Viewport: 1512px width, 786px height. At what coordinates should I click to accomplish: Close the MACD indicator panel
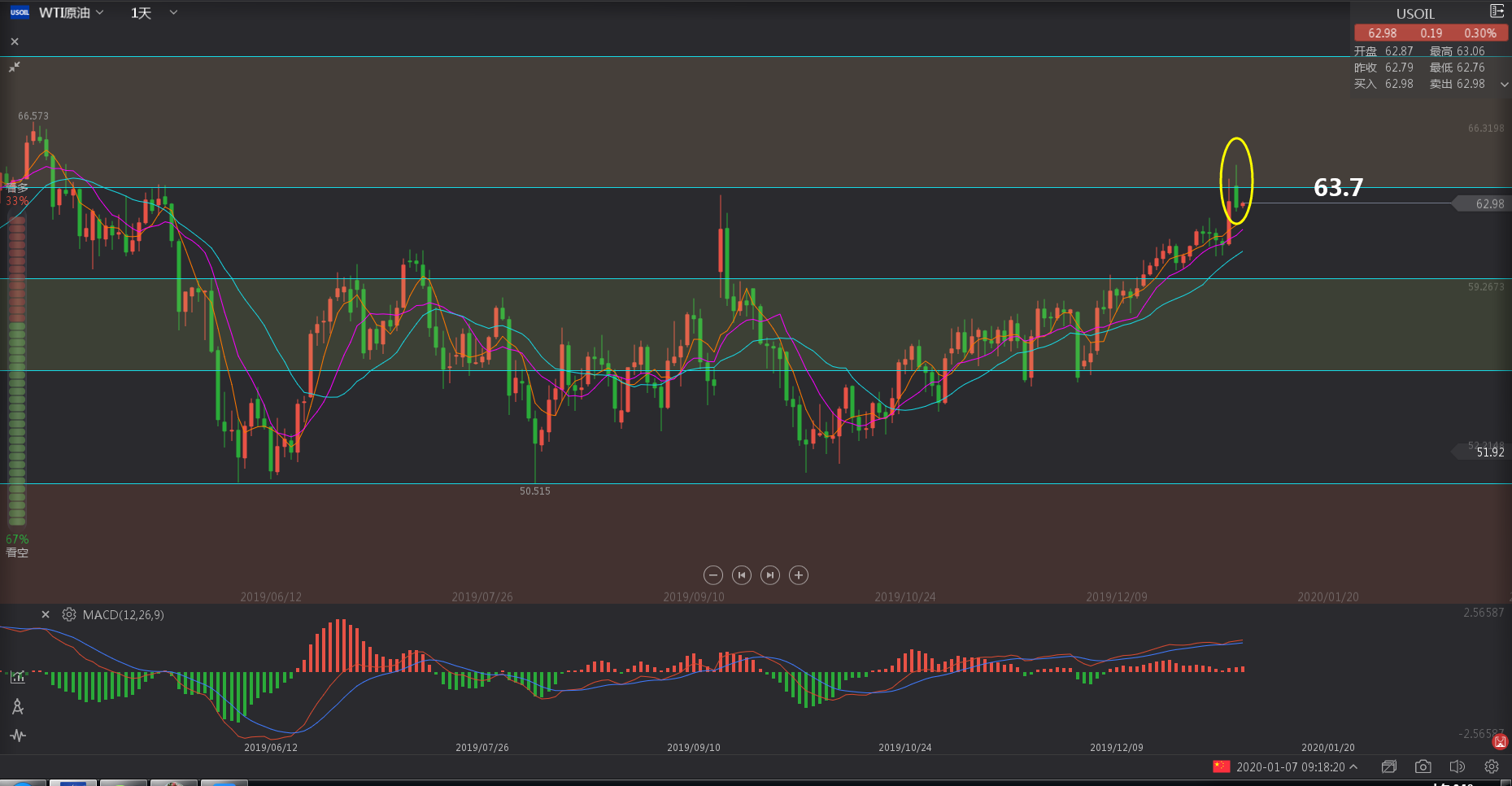click(x=46, y=614)
